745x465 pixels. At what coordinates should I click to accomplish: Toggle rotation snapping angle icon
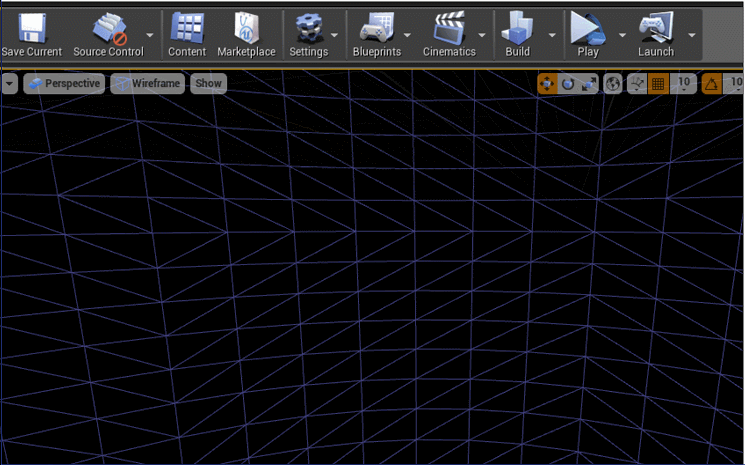[x=711, y=84]
